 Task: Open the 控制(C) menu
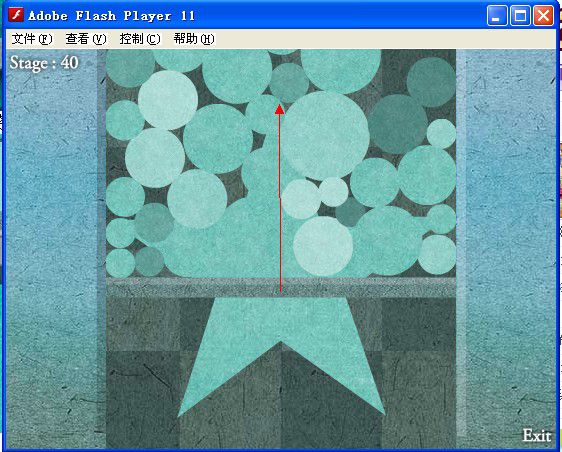point(140,39)
